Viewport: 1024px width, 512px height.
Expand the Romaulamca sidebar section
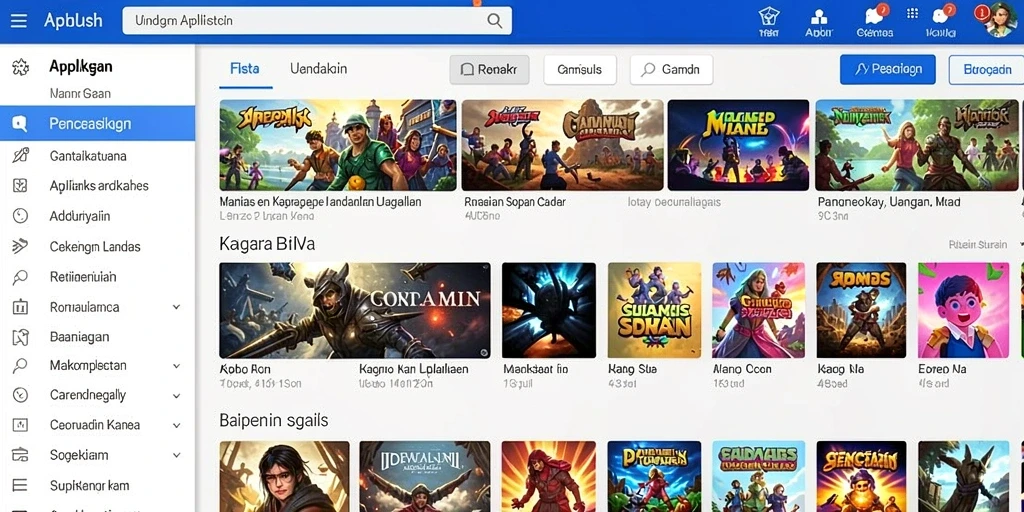[176, 307]
